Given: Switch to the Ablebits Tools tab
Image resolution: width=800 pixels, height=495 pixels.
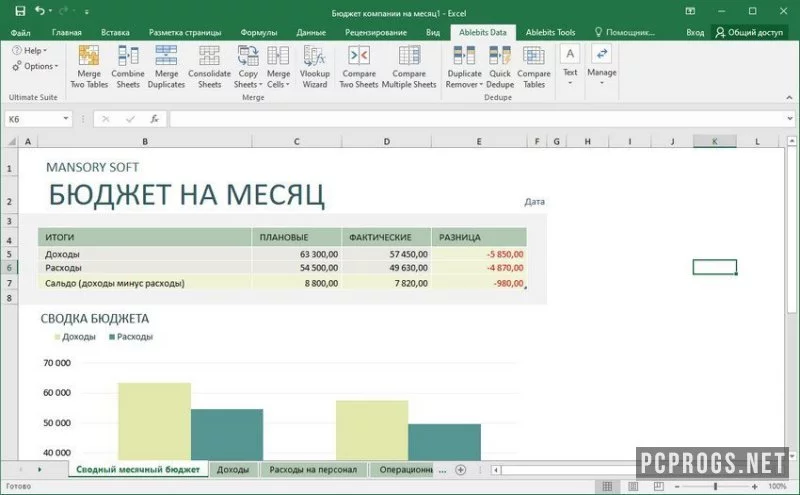Looking at the screenshot, I should coord(550,32).
